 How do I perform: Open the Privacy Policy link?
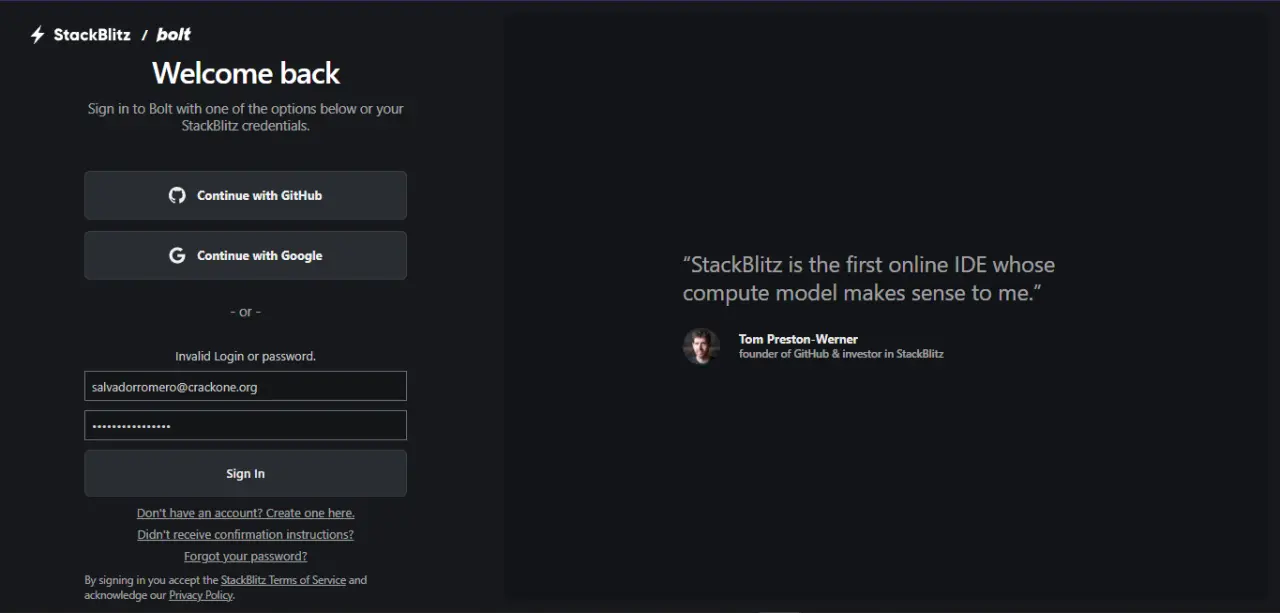click(x=200, y=595)
